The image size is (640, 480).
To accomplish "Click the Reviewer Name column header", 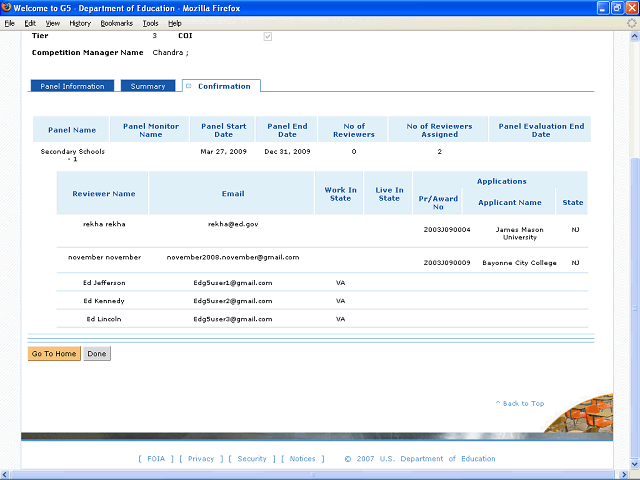I will click(103, 193).
